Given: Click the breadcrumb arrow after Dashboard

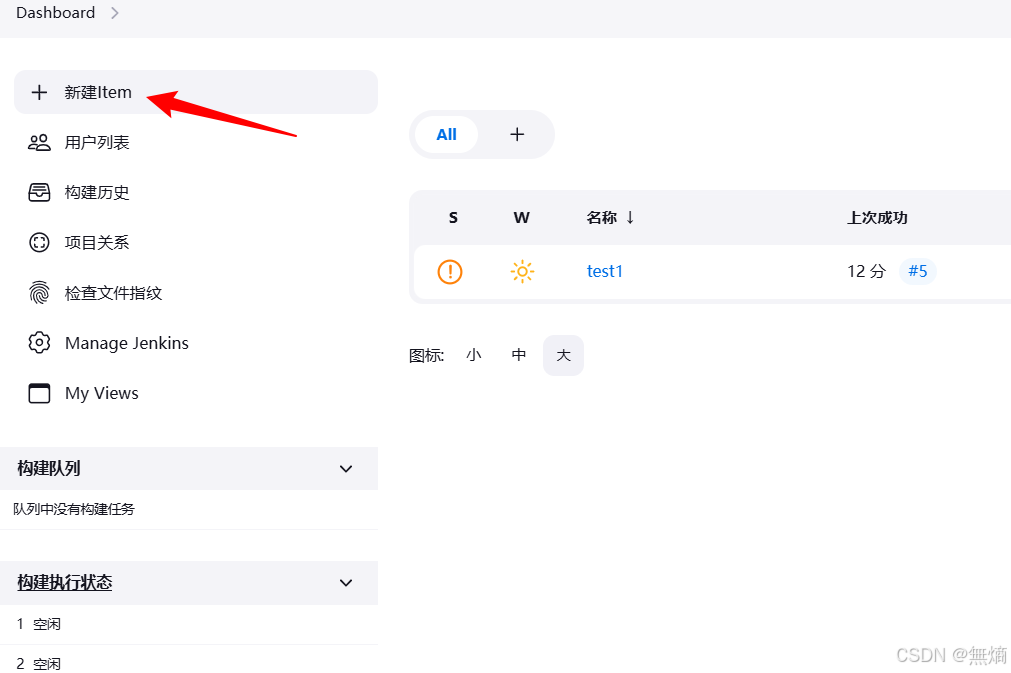Looking at the screenshot, I should pos(114,13).
